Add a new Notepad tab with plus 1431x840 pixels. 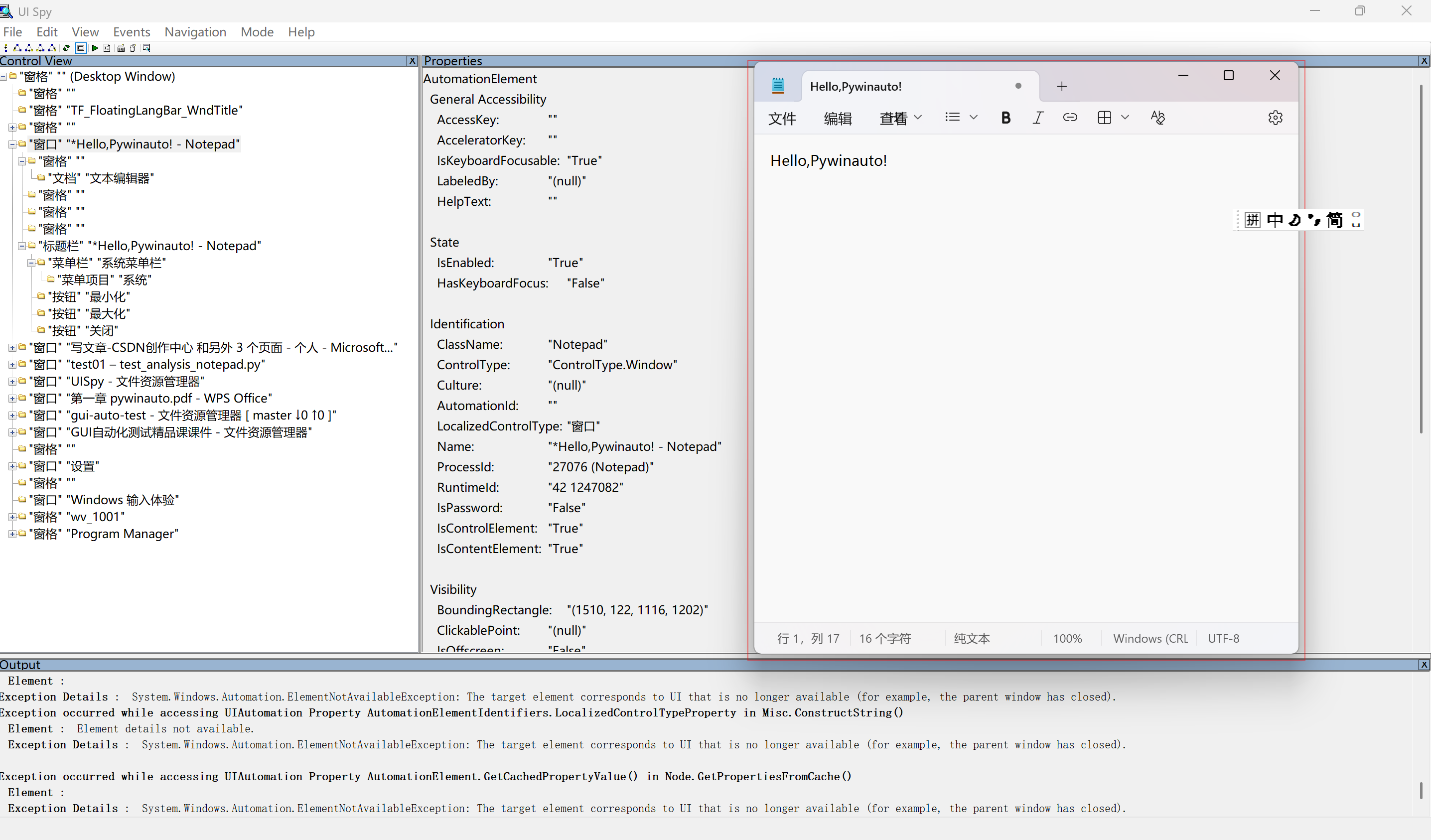[1061, 86]
